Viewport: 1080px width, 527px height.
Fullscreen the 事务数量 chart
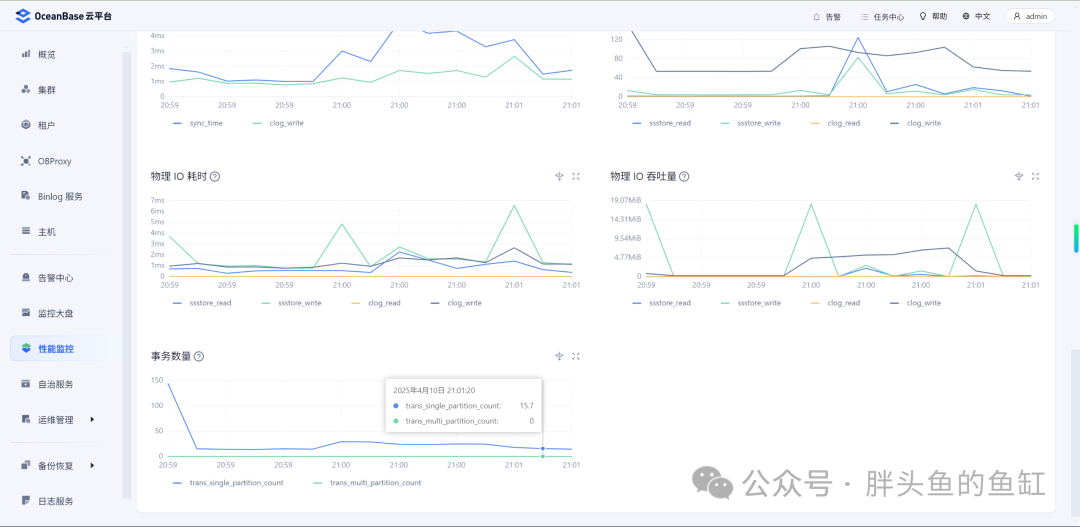pyautogui.click(x=576, y=356)
